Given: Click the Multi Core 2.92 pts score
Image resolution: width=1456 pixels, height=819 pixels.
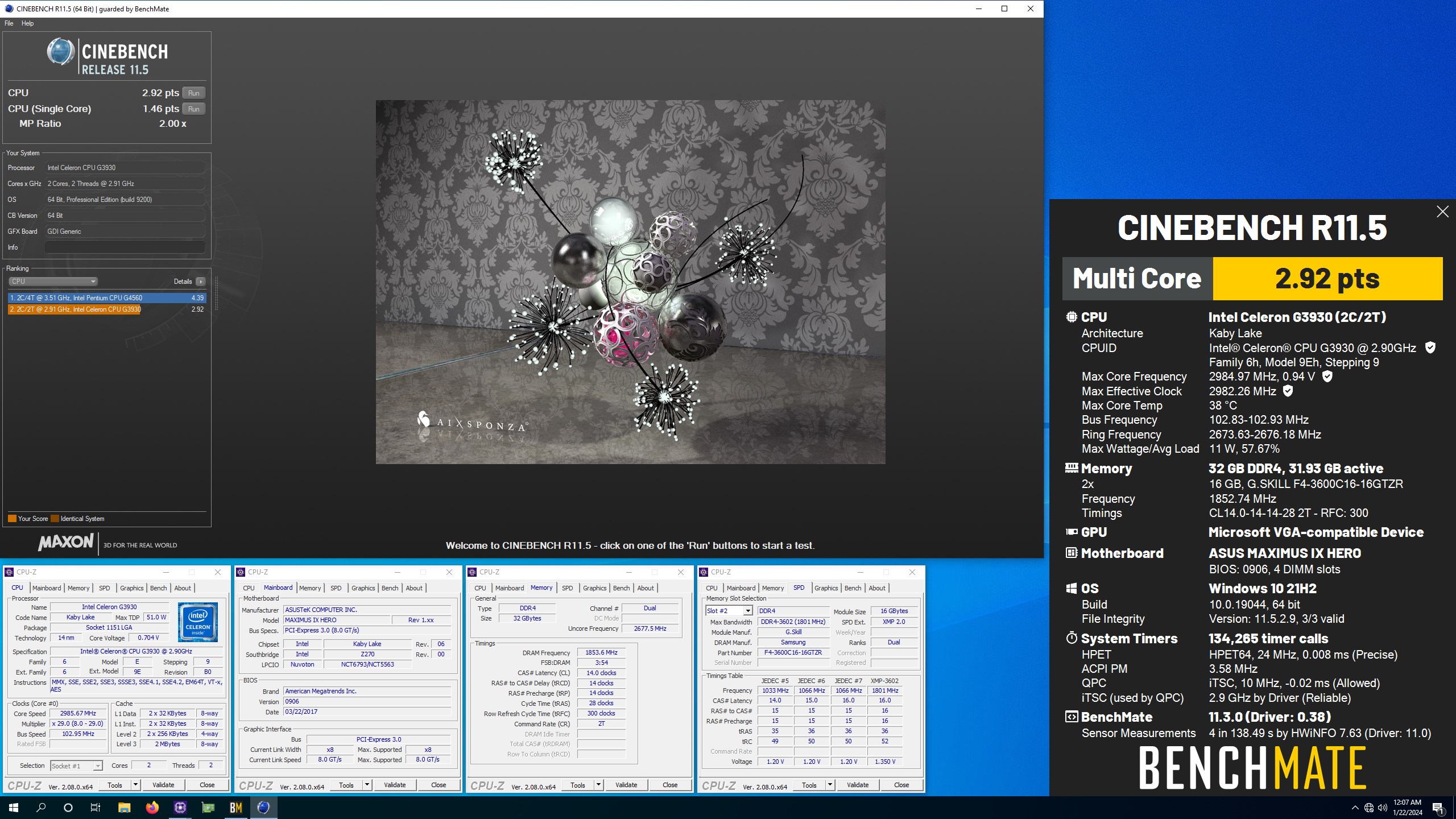Looking at the screenshot, I should (1327, 279).
